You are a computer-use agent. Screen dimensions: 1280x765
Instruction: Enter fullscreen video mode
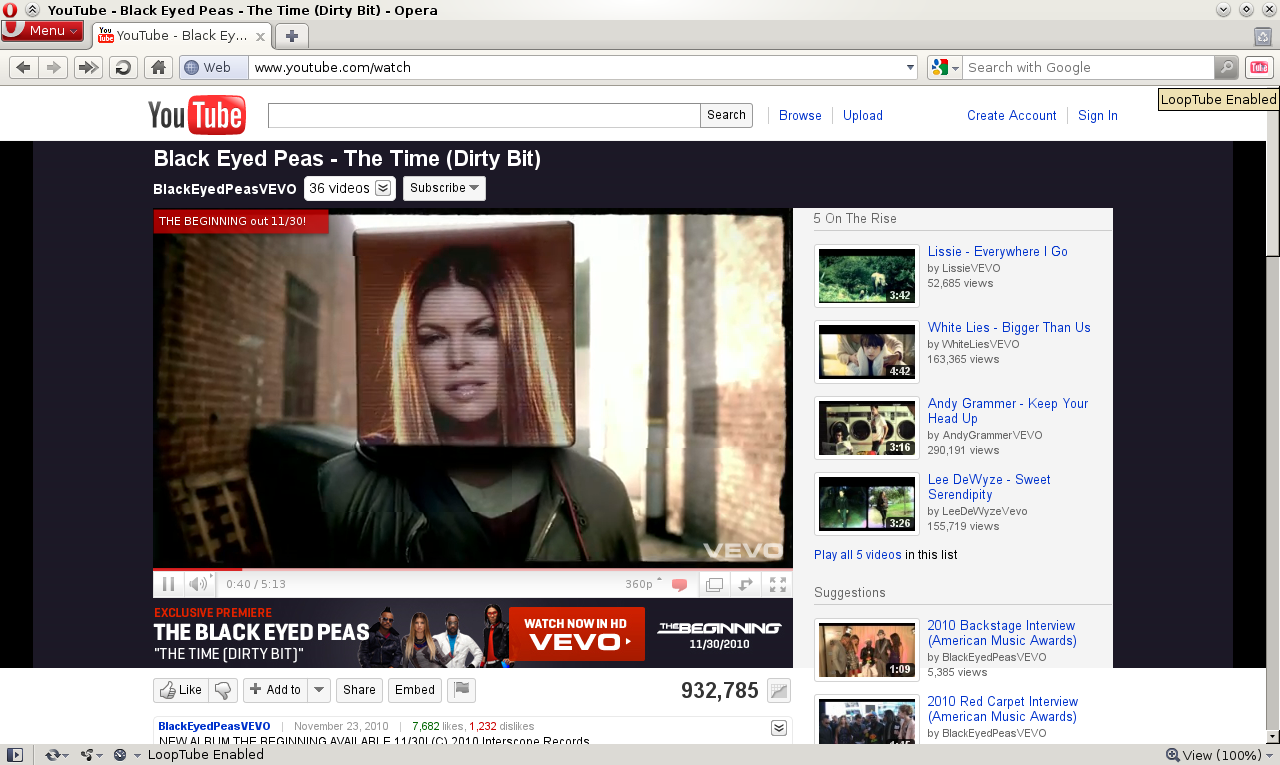pos(777,584)
